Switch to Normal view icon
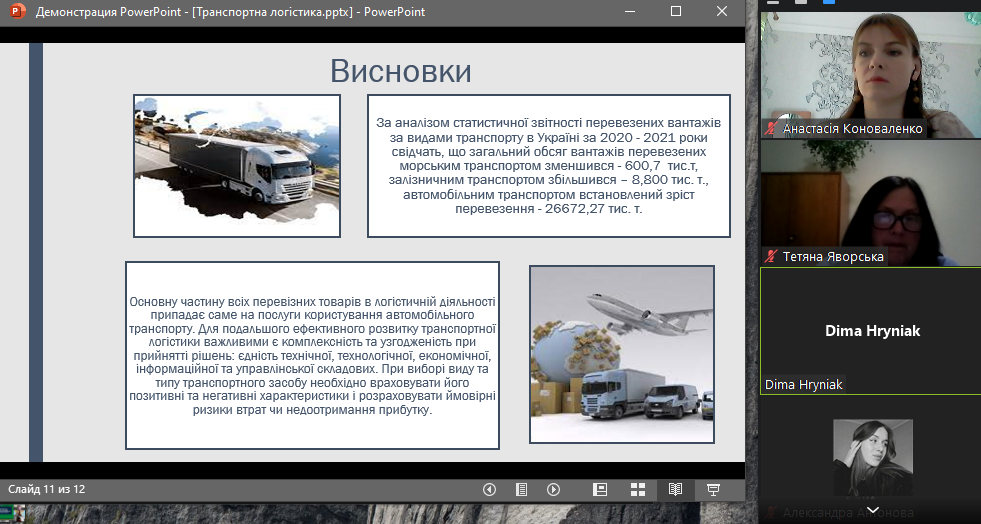The height and width of the screenshot is (524, 981). coord(600,489)
